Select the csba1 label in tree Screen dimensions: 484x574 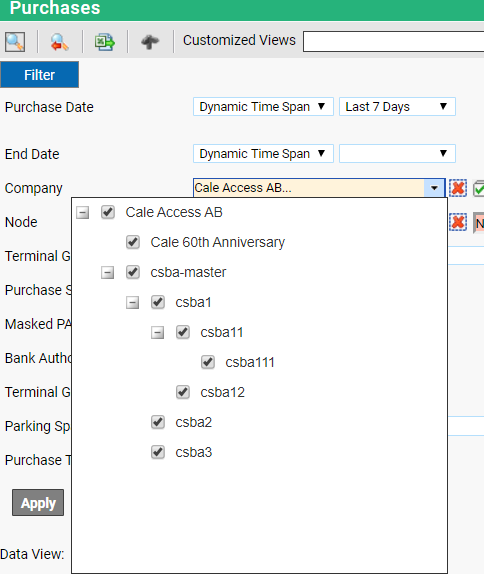tap(193, 302)
